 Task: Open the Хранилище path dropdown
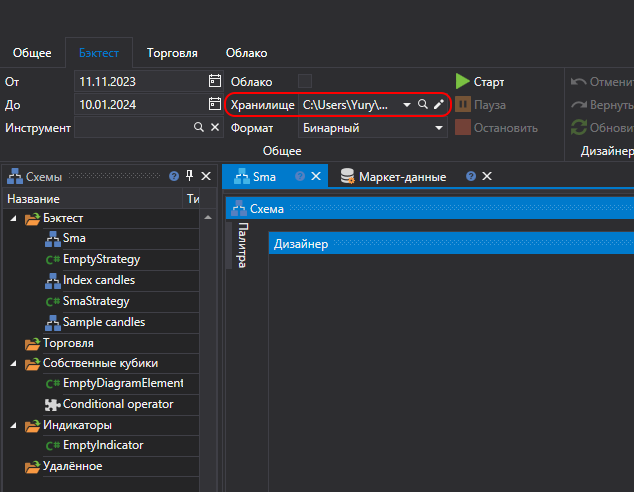point(407,105)
